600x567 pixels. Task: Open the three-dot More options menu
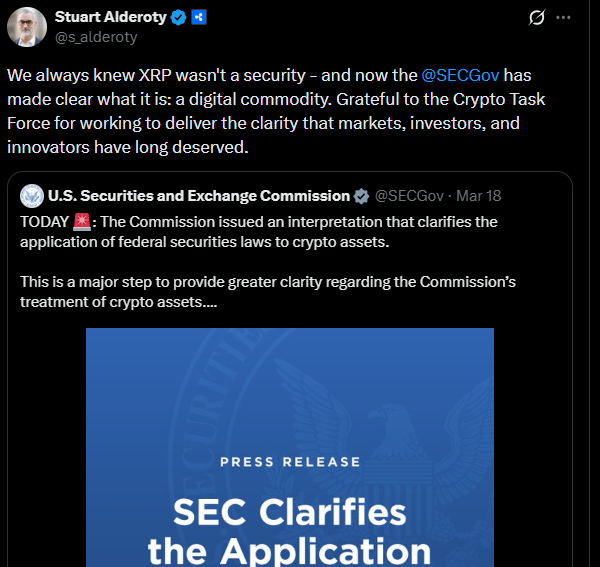click(564, 18)
